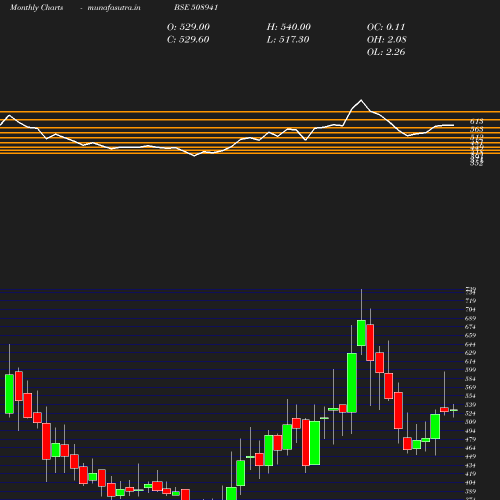Click the 404 price axis label

click(470, 482)
